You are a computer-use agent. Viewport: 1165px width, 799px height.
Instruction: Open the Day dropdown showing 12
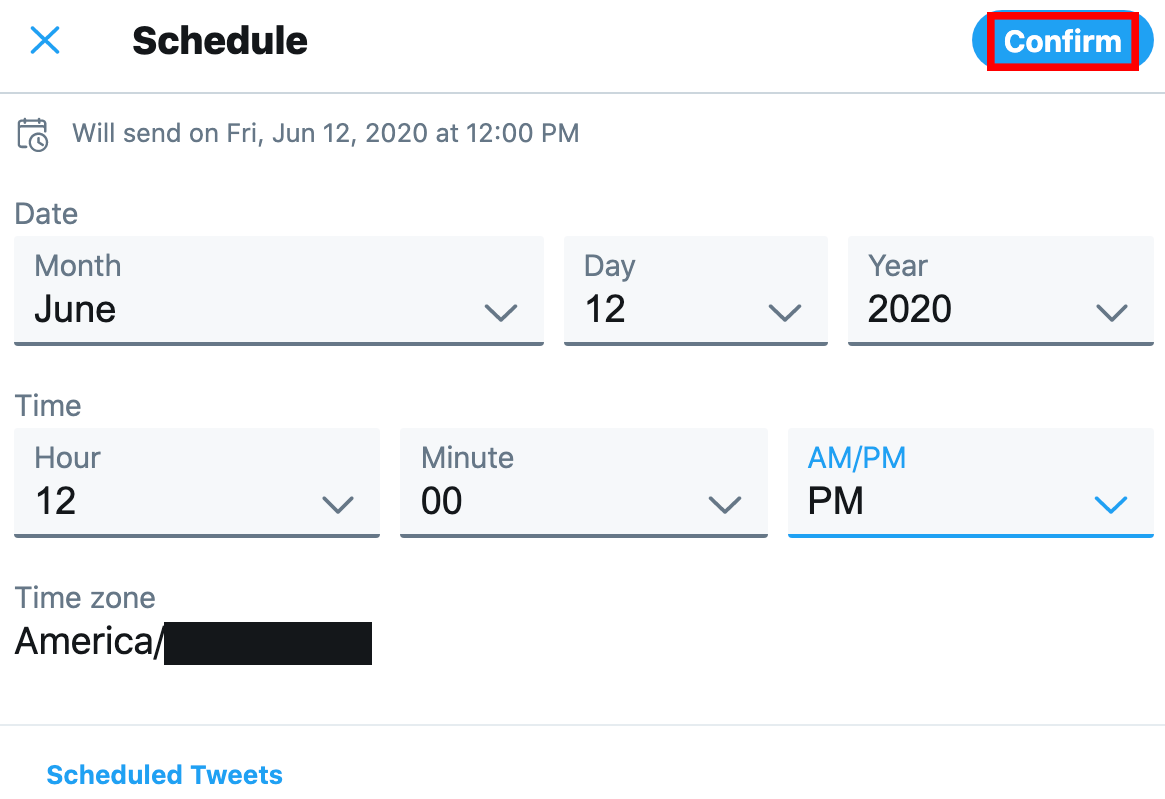click(695, 291)
